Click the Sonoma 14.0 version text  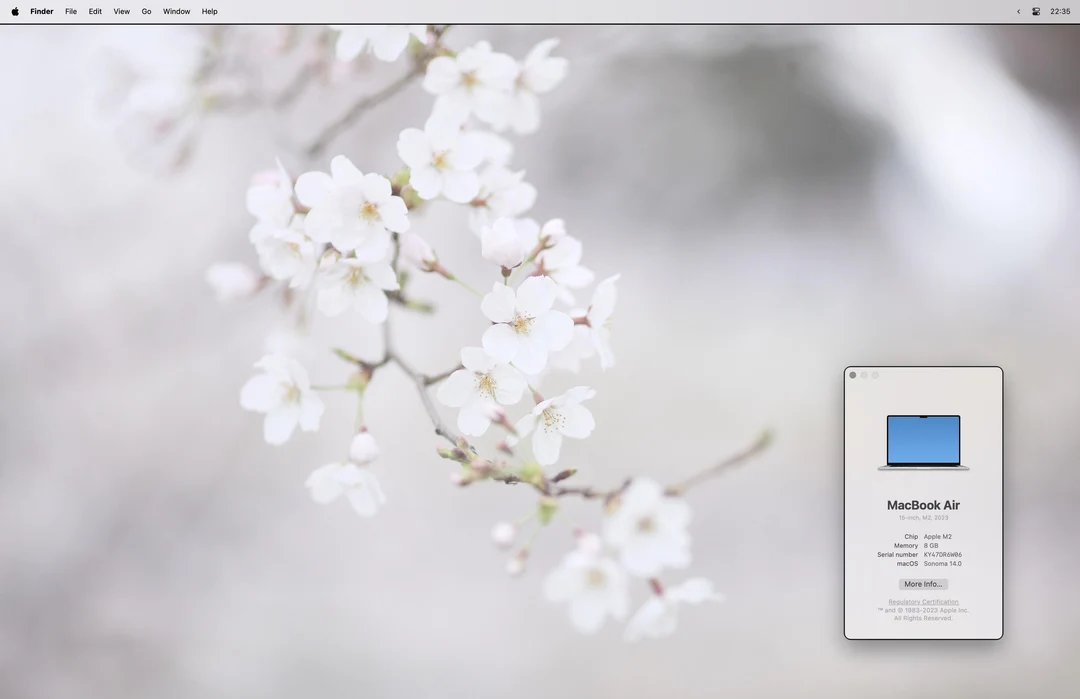[x=941, y=563]
